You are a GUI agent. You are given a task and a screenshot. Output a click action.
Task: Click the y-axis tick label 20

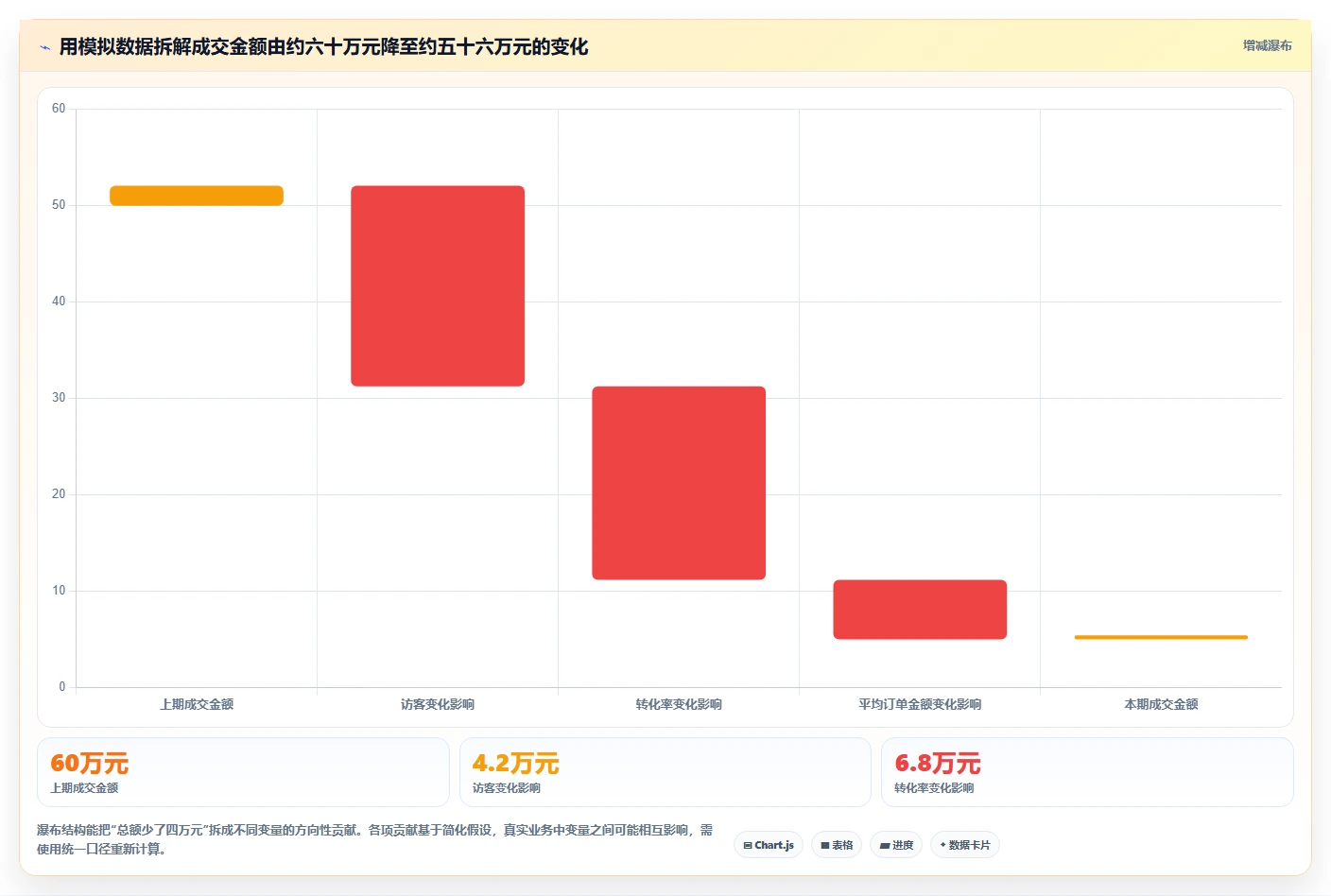pyautogui.click(x=59, y=494)
